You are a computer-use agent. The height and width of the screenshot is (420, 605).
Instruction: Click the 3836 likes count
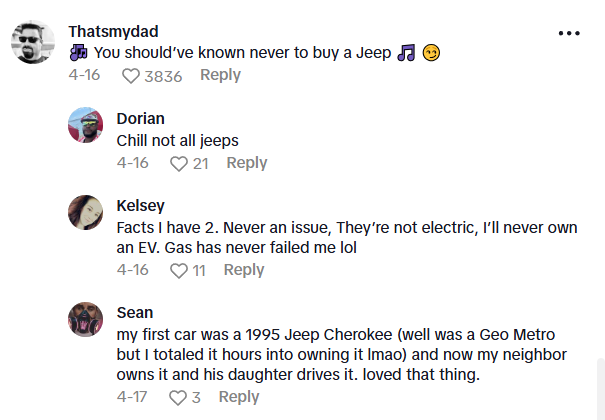(165, 76)
